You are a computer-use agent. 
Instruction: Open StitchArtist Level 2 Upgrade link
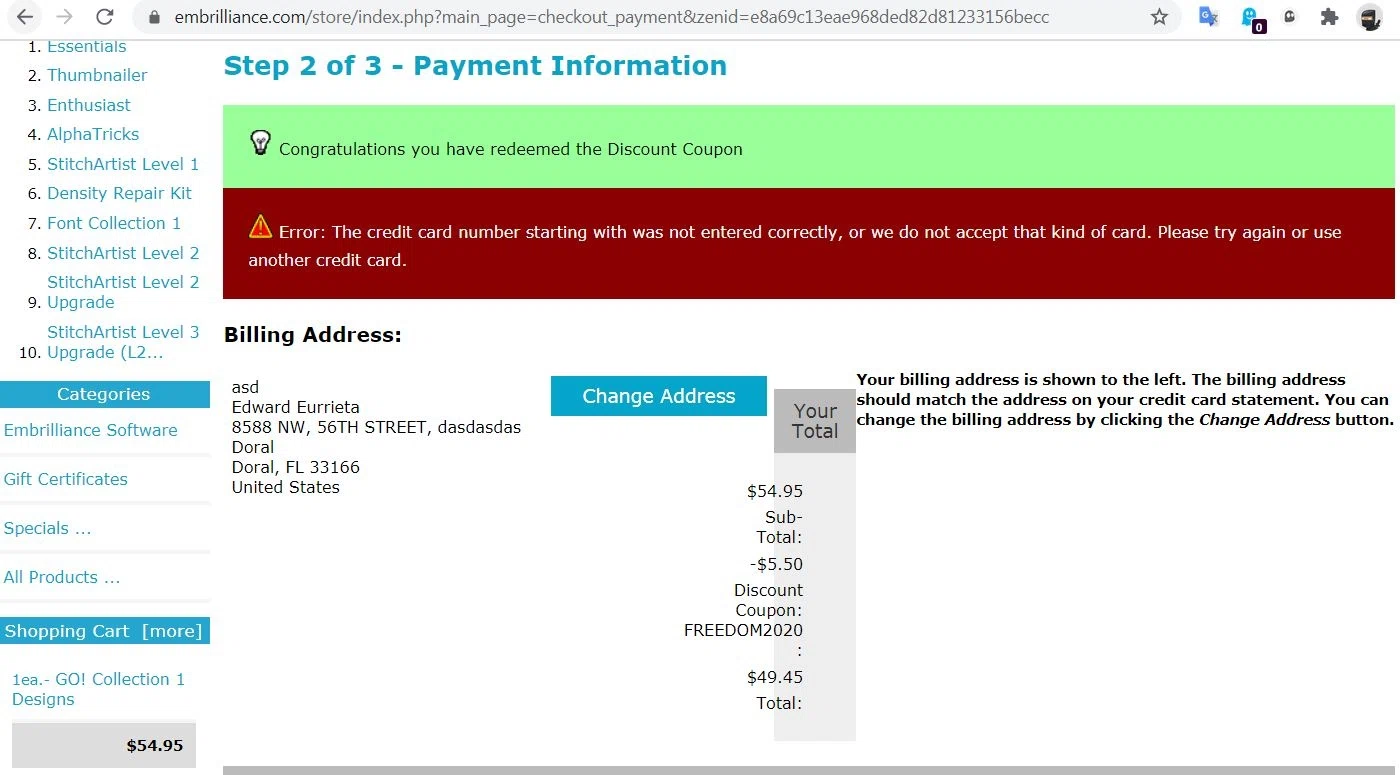(x=123, y=292)
